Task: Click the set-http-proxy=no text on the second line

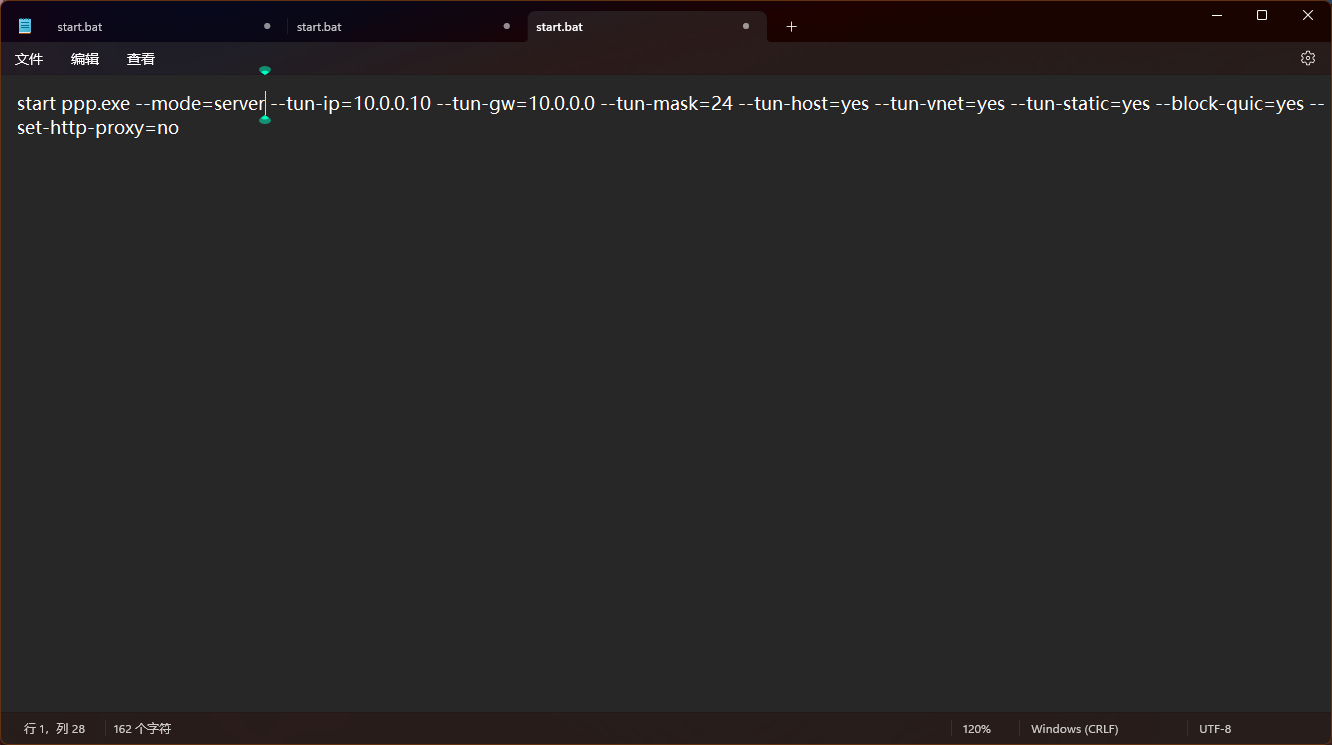Action: (x=98, y=128)
